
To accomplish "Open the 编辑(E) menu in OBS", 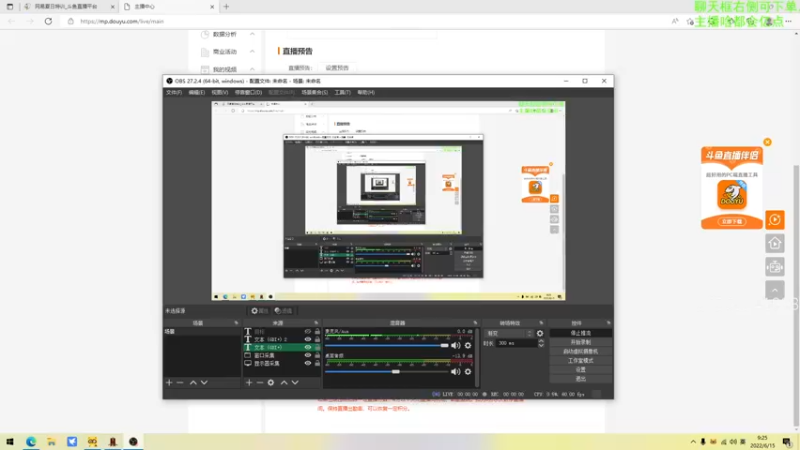I will 196,92.
